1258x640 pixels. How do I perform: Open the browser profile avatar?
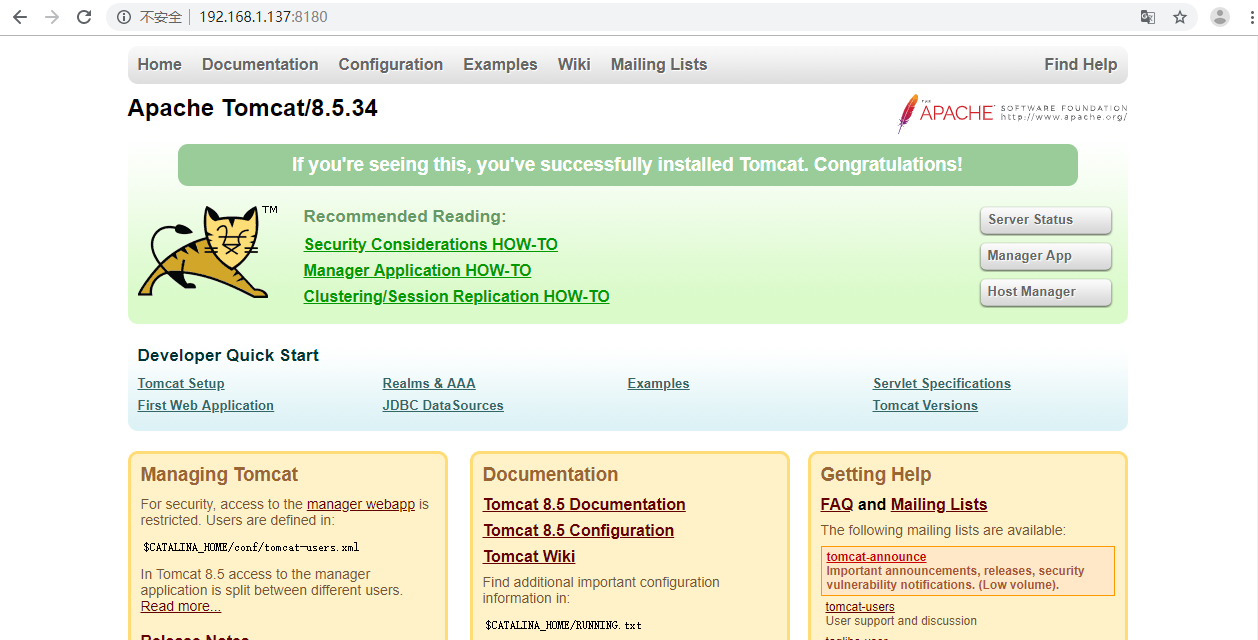pyautogui.click(x=1220, y=17)
